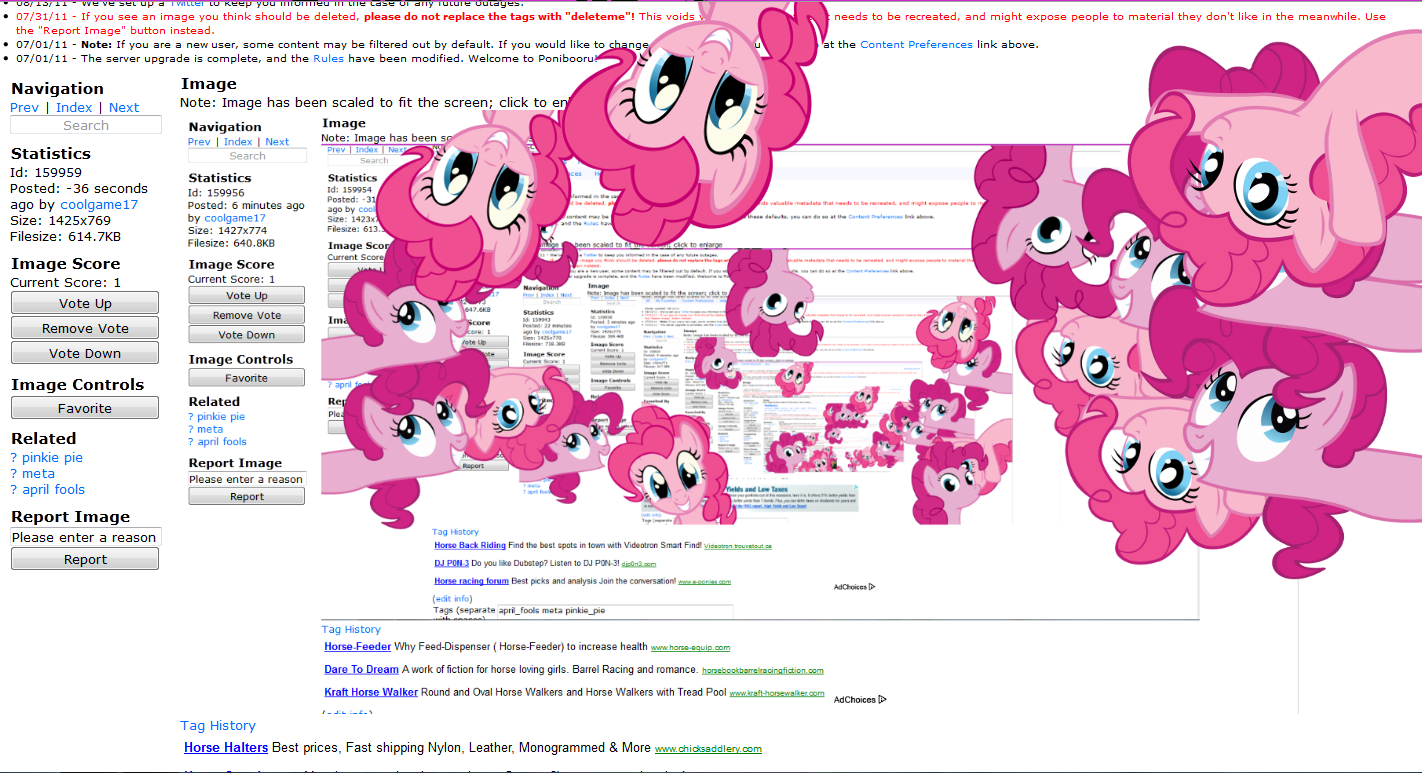Click Vote Up in the first embedded screenshot
Screen dimensions: 1422x773
[x=246, y=296]
